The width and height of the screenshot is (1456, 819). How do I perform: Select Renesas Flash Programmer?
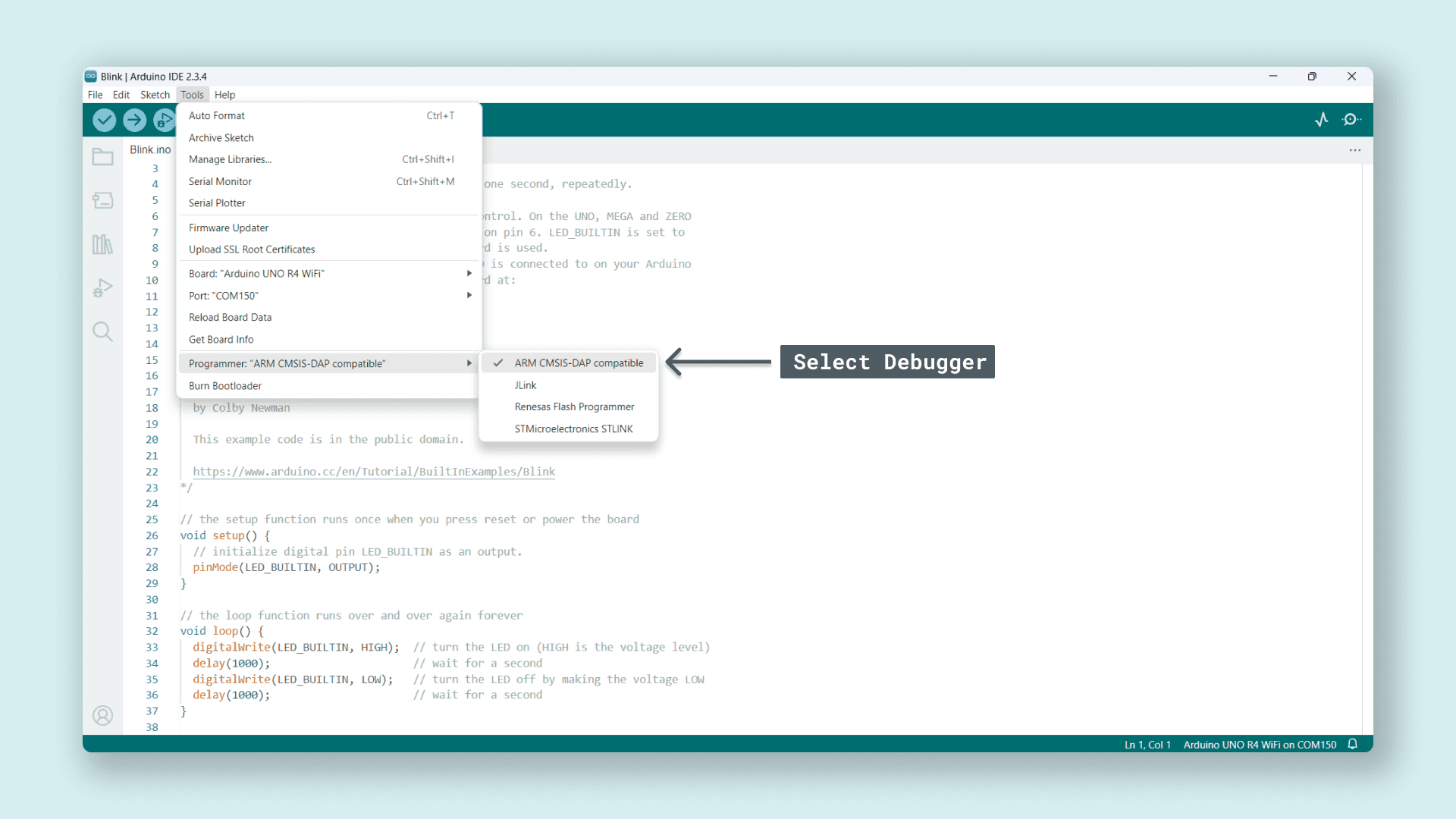pyautogui.click(x=574, y=406)
